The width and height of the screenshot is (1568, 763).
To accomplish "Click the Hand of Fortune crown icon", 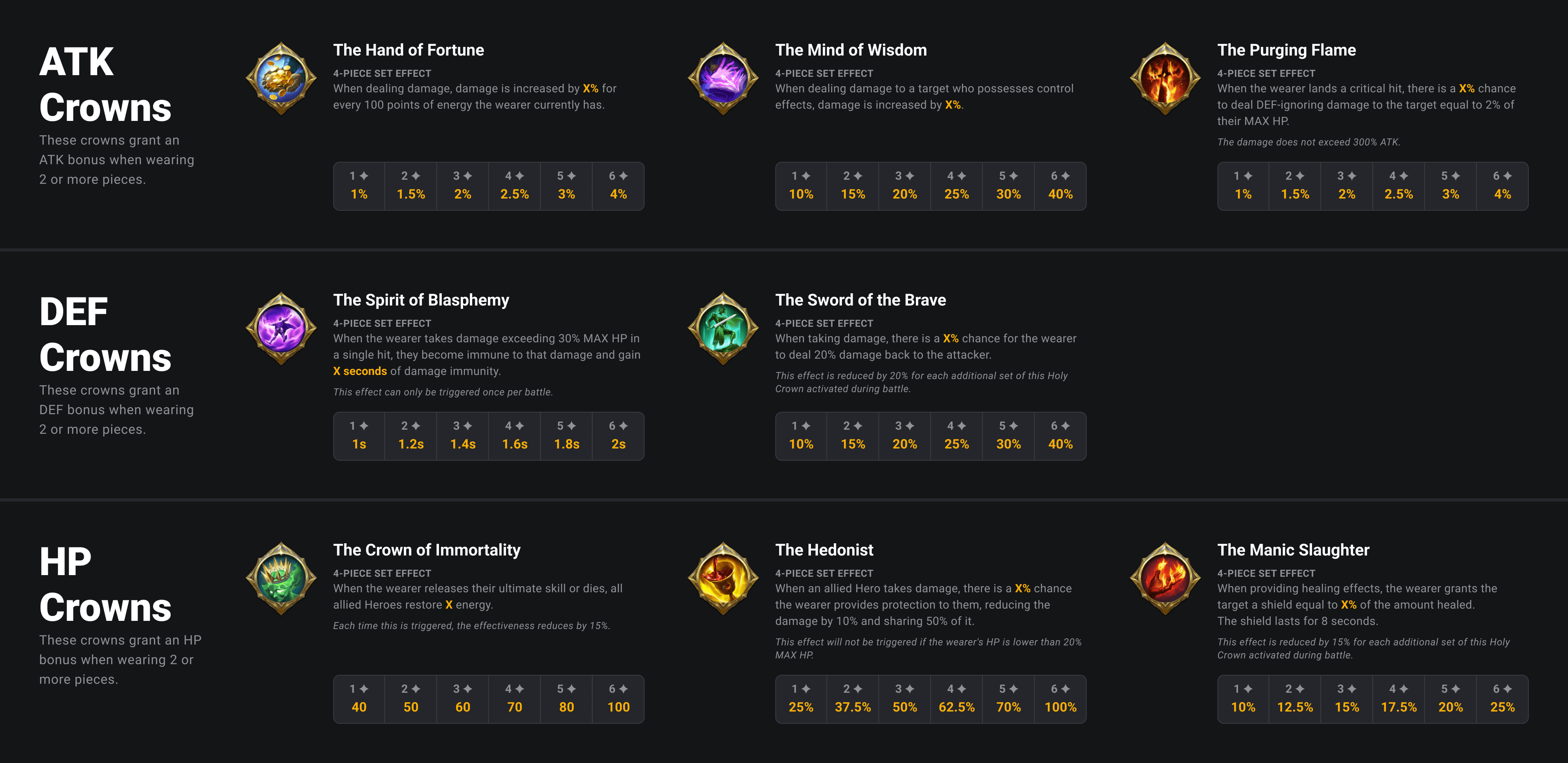I will [281, 78].
